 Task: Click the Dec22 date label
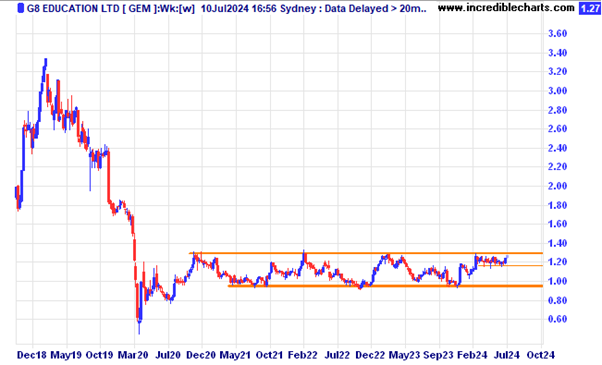click(x=370, y=355)
